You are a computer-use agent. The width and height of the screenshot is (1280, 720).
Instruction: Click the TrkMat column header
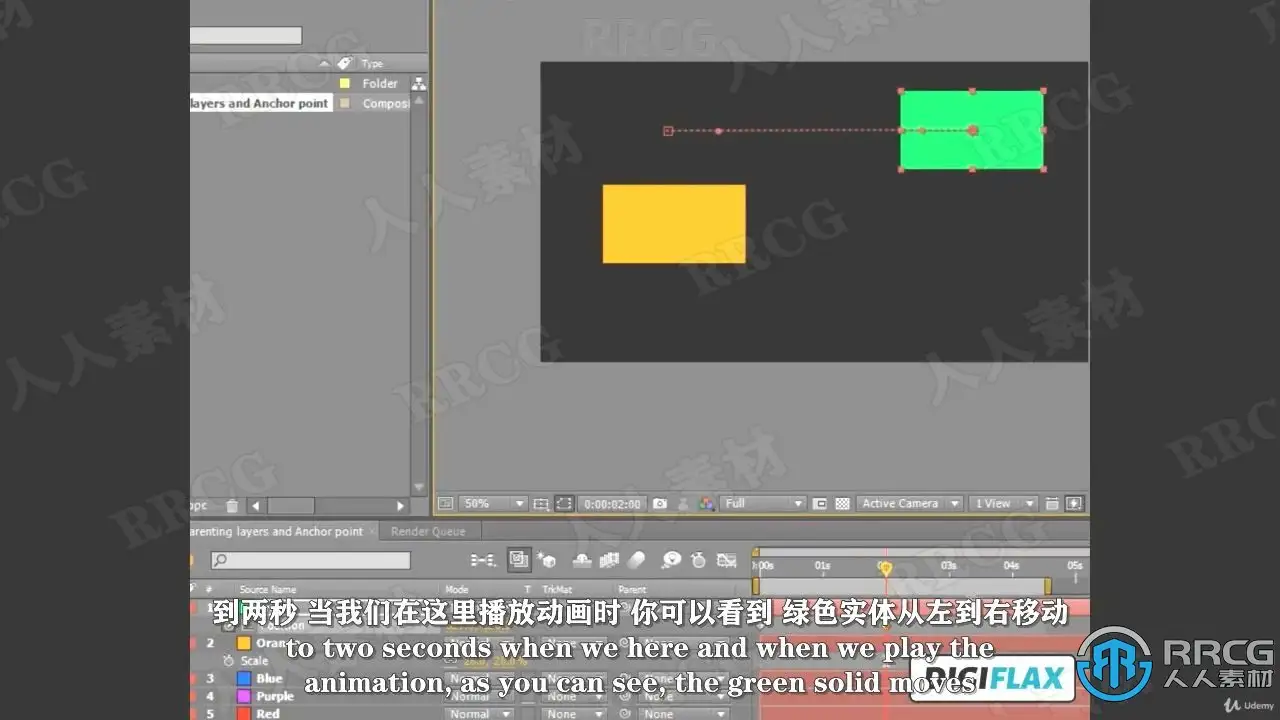tap(556, 590)
